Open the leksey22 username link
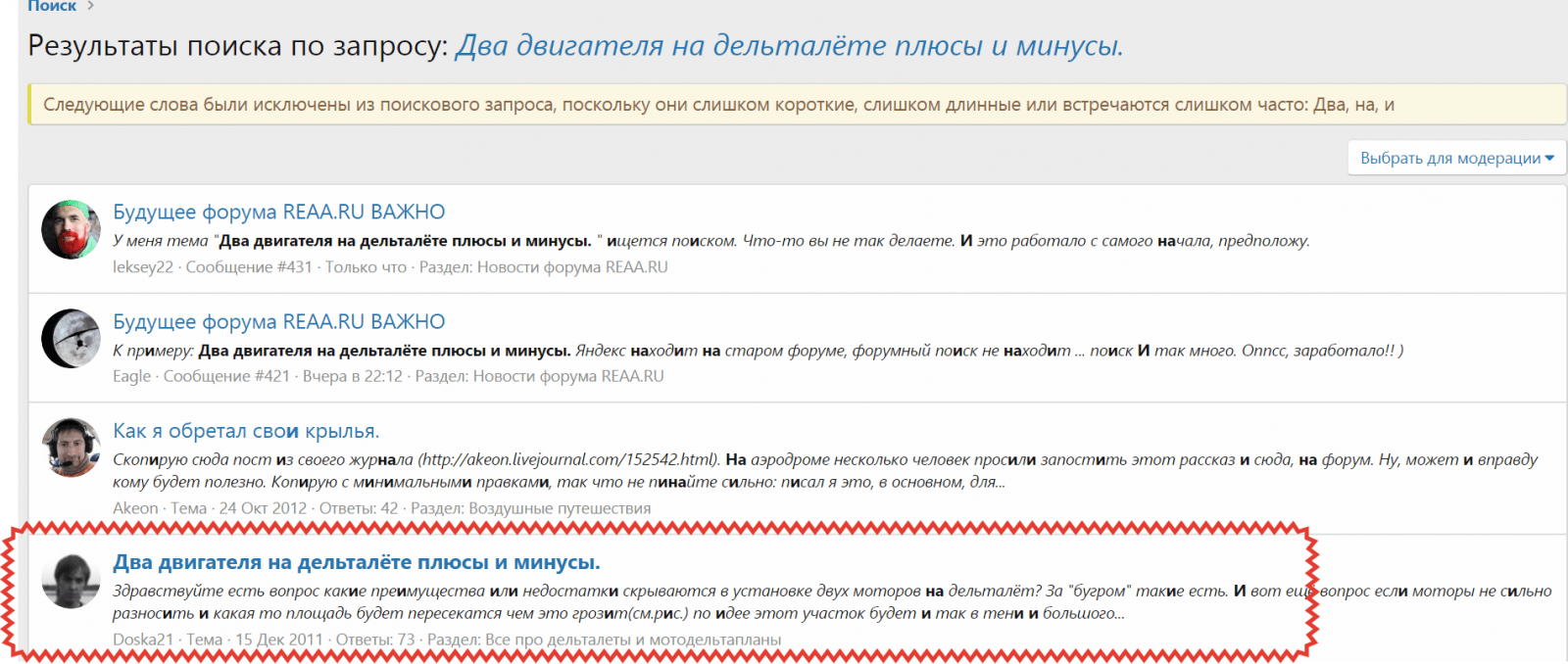This screenshot has height=664, width=1568. (x=143, y=267)
